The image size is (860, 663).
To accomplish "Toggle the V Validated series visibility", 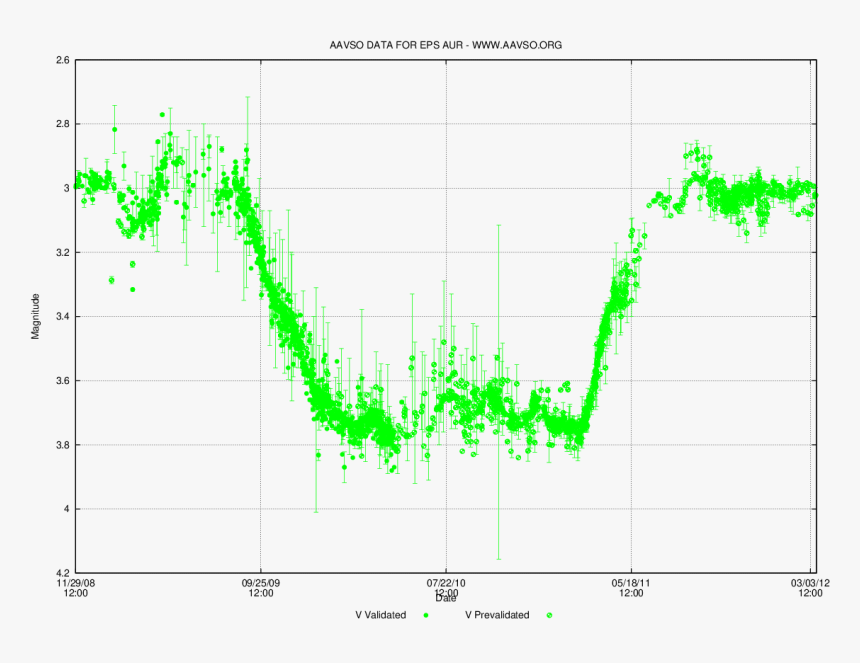I will coord(379,615).
